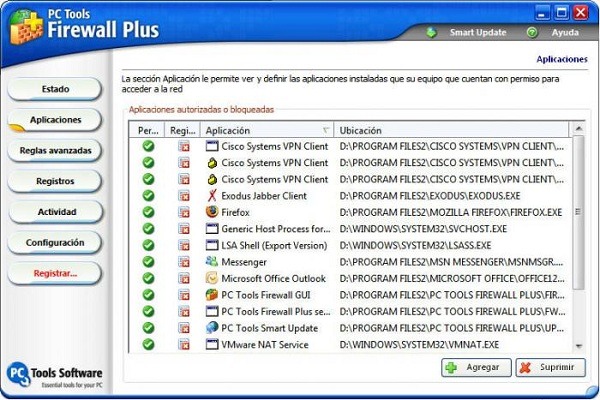Image resolution: width=600 pixels, height=400 pixels.
Task: Click the list scrollbar down arrow
Action: click(x=579, y=346)
